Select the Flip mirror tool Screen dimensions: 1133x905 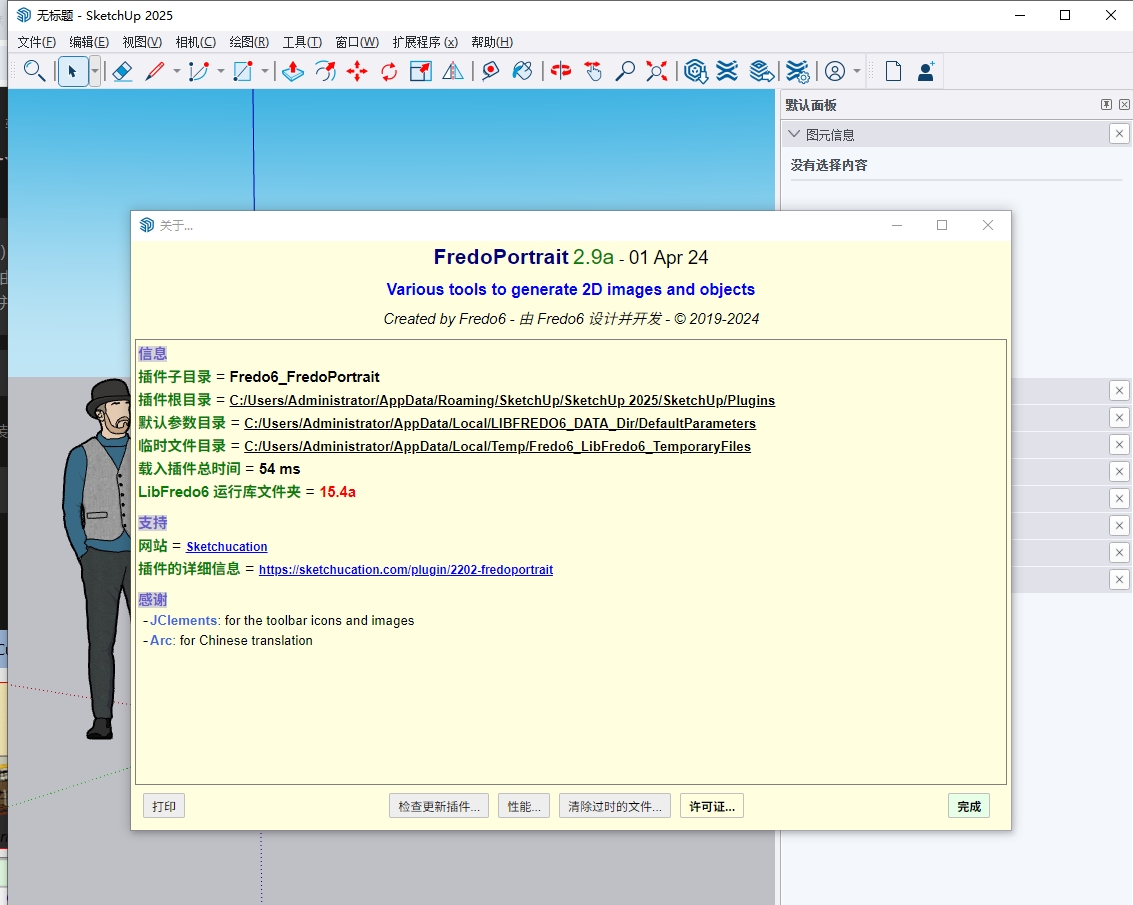[453, 71]
